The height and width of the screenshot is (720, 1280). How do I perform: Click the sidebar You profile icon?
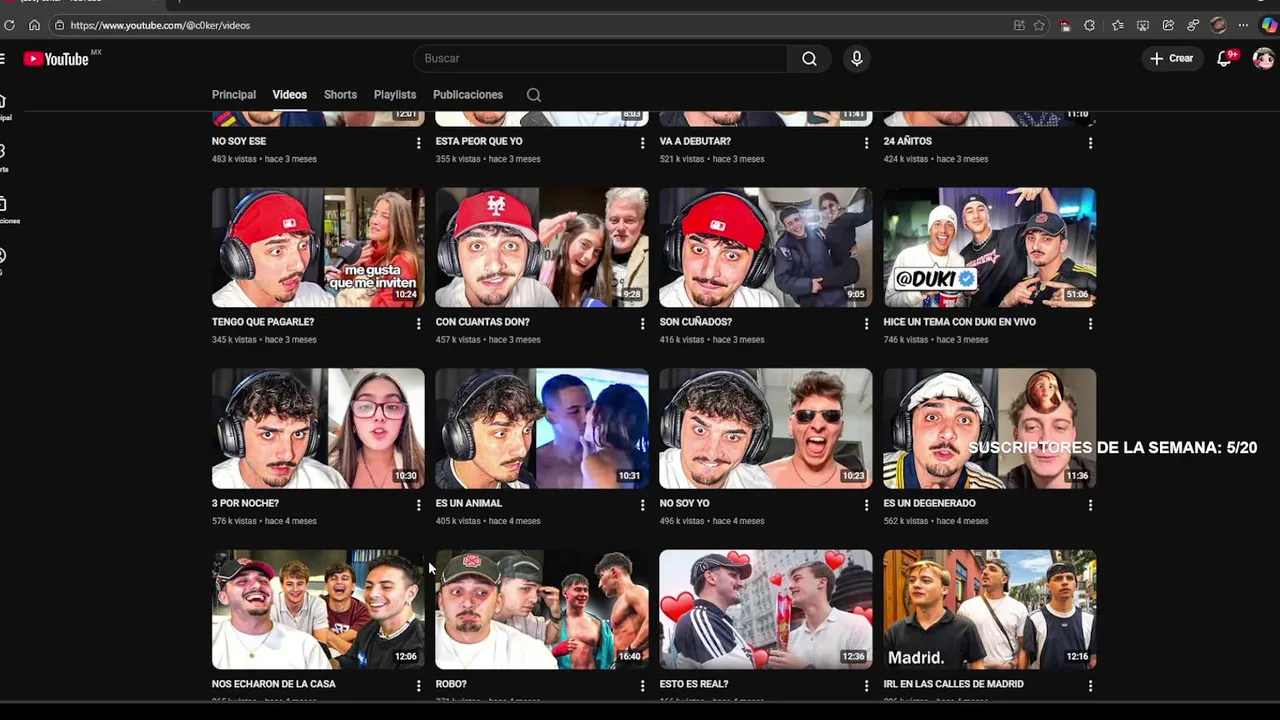(x=3, y=255)
